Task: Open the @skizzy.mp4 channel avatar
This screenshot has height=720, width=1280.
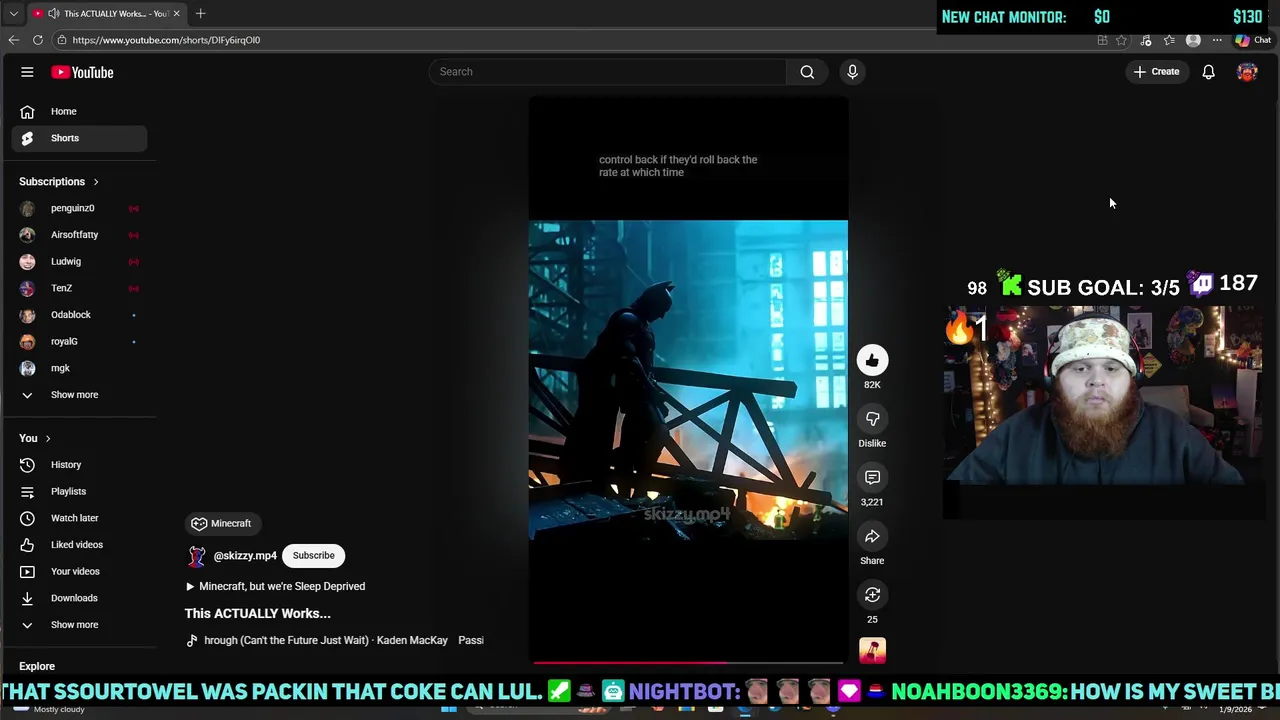Action: pos(197,556)
